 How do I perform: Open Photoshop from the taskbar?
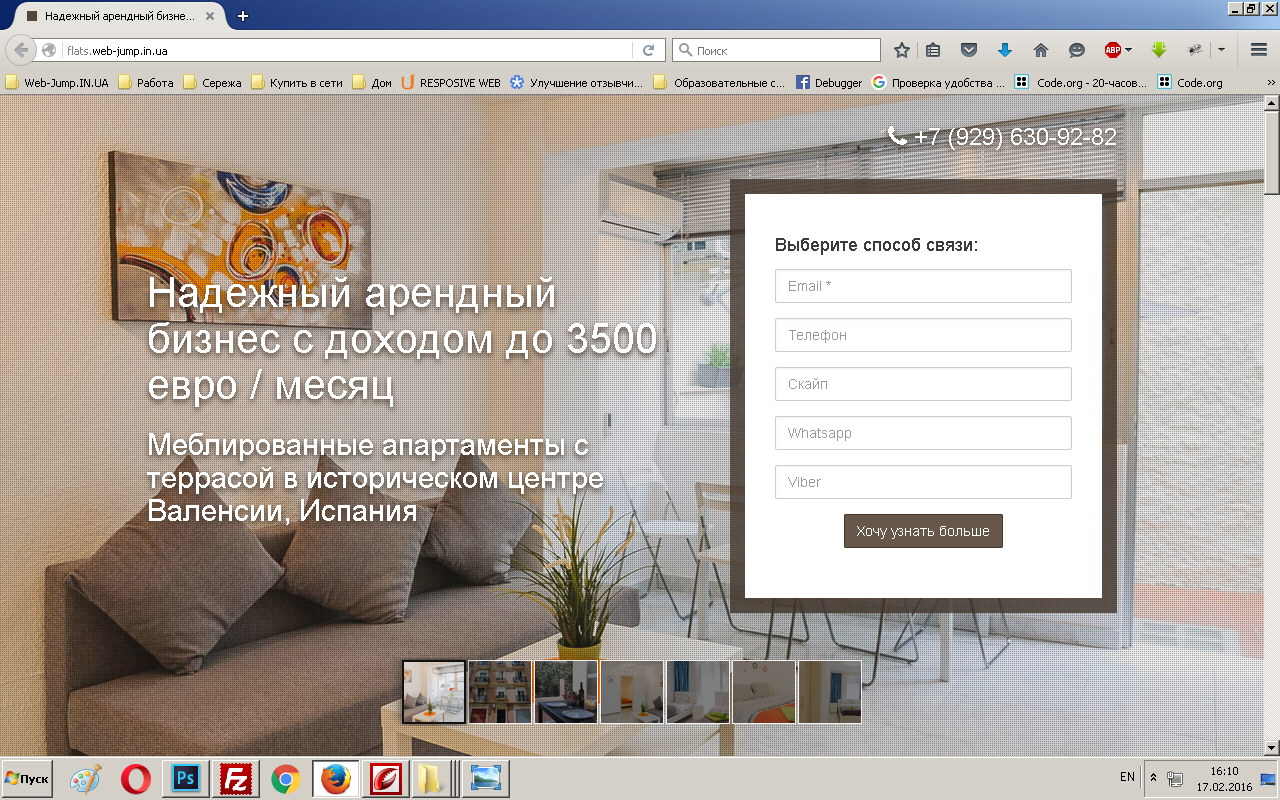(x=186, y=778)
